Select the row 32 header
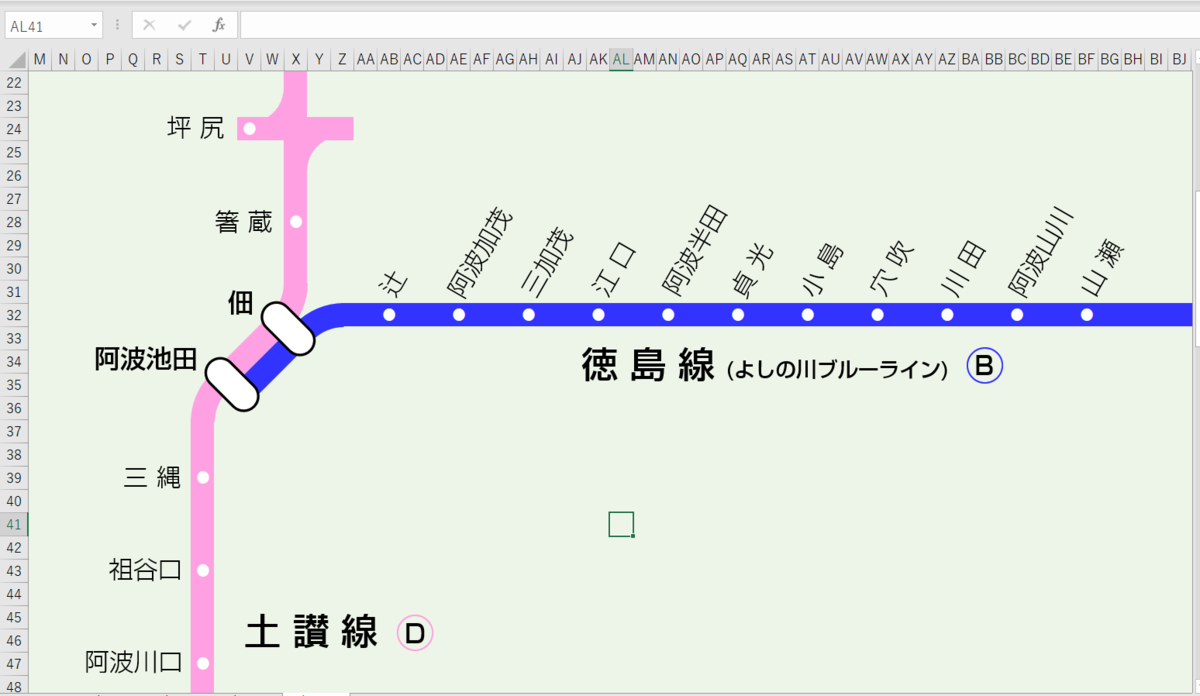This screenshot has height=696, width=1200. [14, 315]
